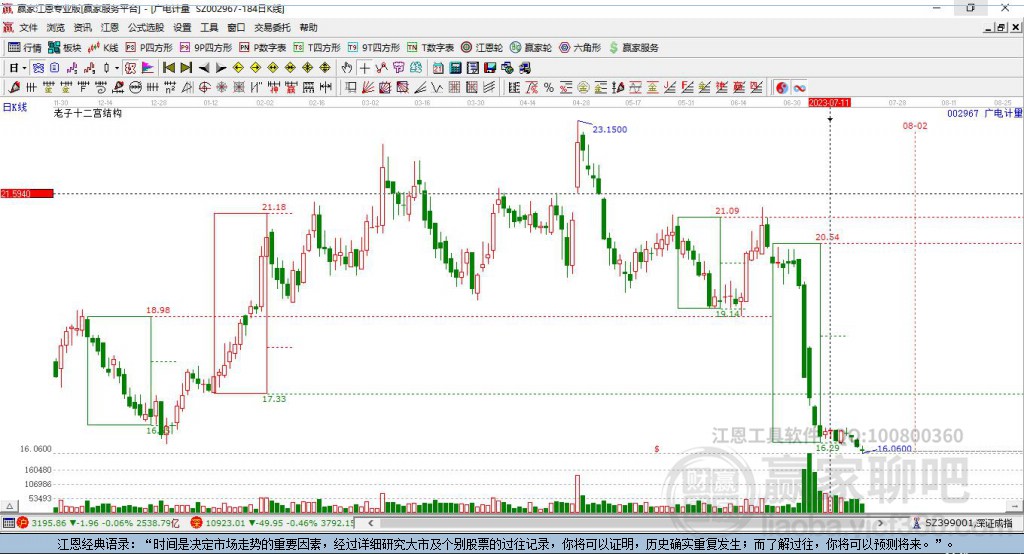1024x554 pixels.
Task: Click the save floppy disk icon
Action: click(490, 68)
